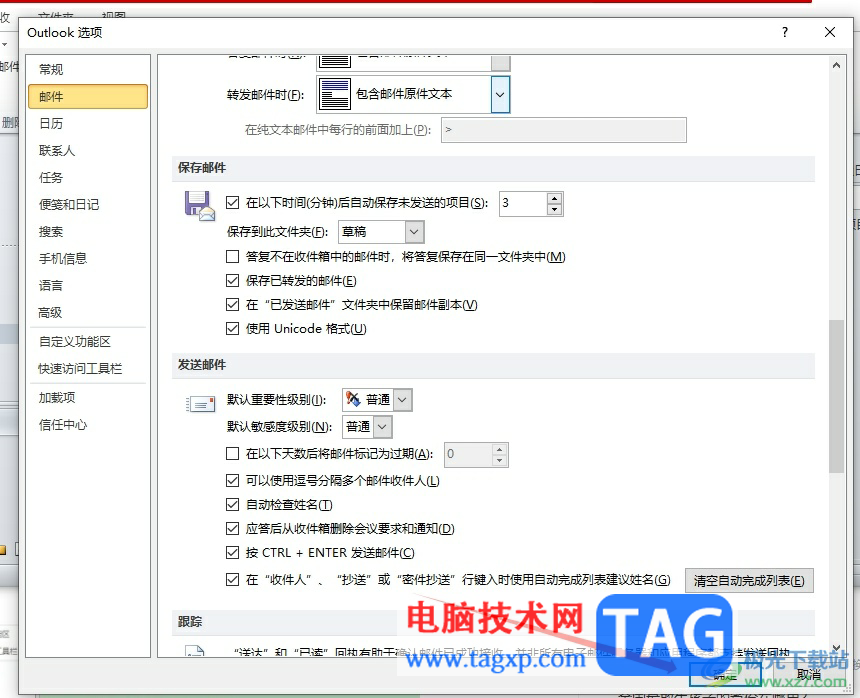Image resolution: width=860 pixels, height=698 pixels.
Task: Expand the 转发邮件时 dropdown
Action: pyautogui.click(x=500, y=94)
